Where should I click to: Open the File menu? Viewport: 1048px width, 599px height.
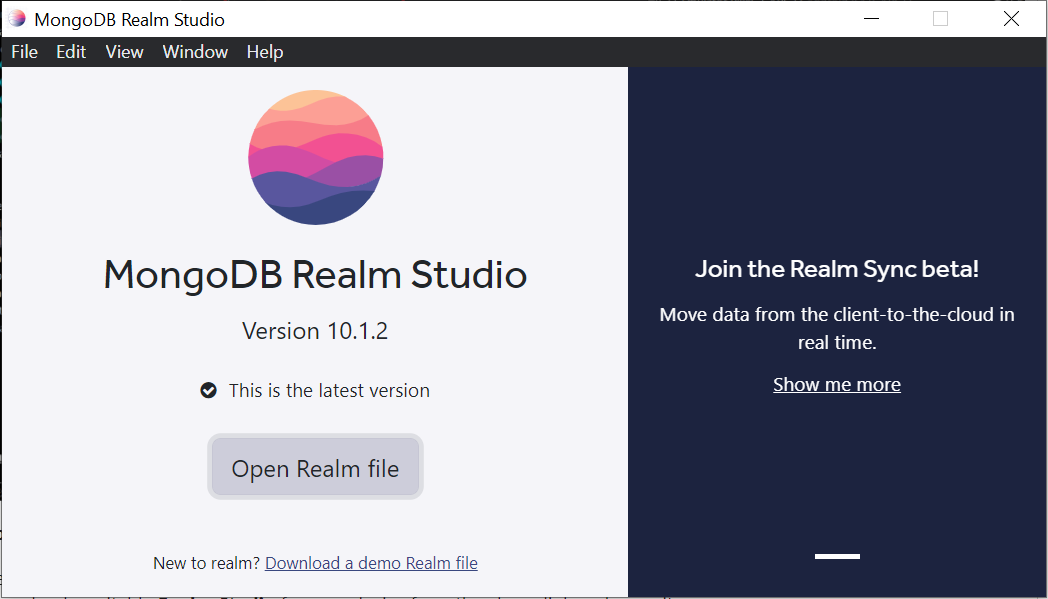pyautogui.click(x=25, y=52)
